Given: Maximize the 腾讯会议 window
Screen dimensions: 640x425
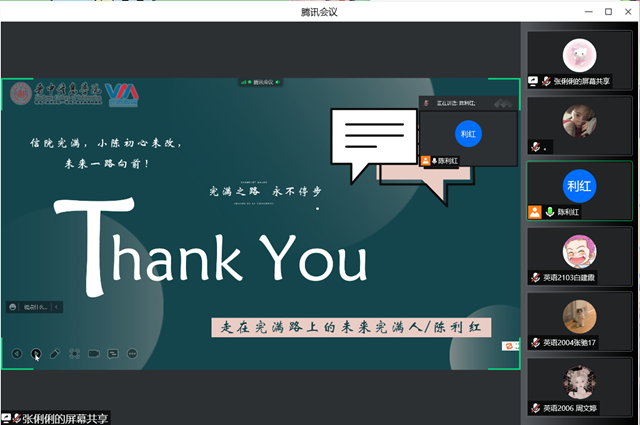Looking at the screenshot, I should click(607, 11).
